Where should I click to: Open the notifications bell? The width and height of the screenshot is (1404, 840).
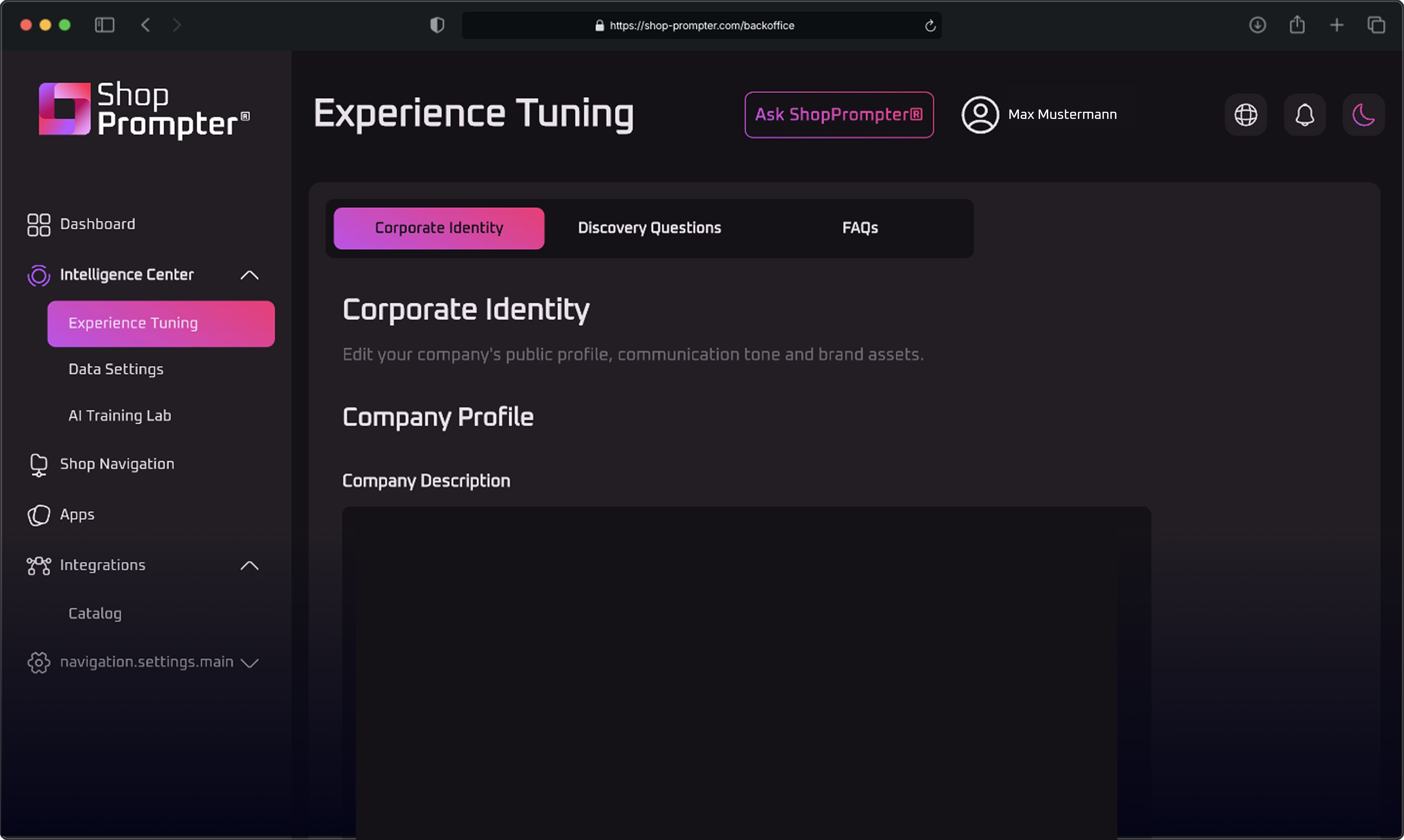[1304, 115]
